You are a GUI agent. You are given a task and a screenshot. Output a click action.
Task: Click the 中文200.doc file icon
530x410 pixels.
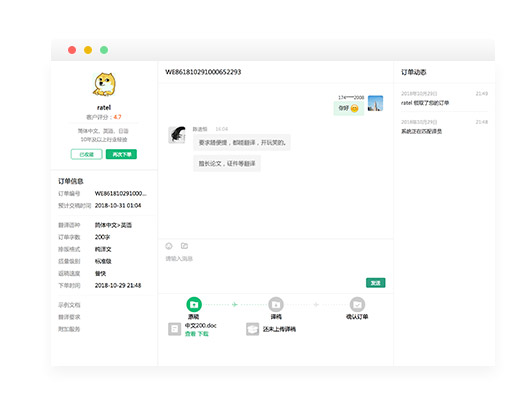[x=174, y=329]
